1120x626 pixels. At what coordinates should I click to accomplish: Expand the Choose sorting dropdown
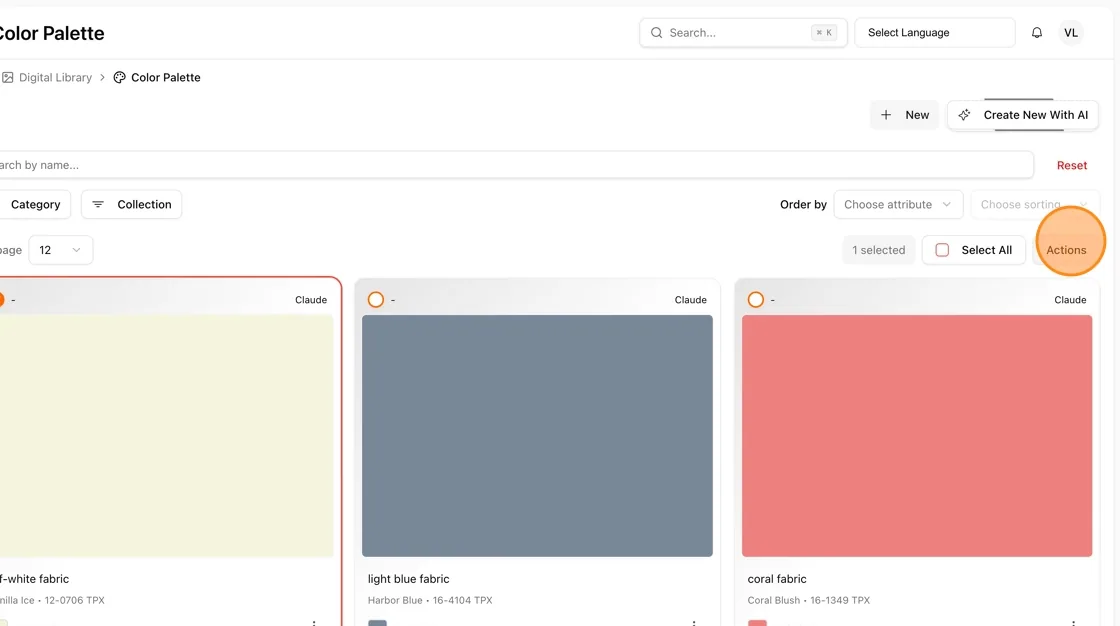[1034, 204]
